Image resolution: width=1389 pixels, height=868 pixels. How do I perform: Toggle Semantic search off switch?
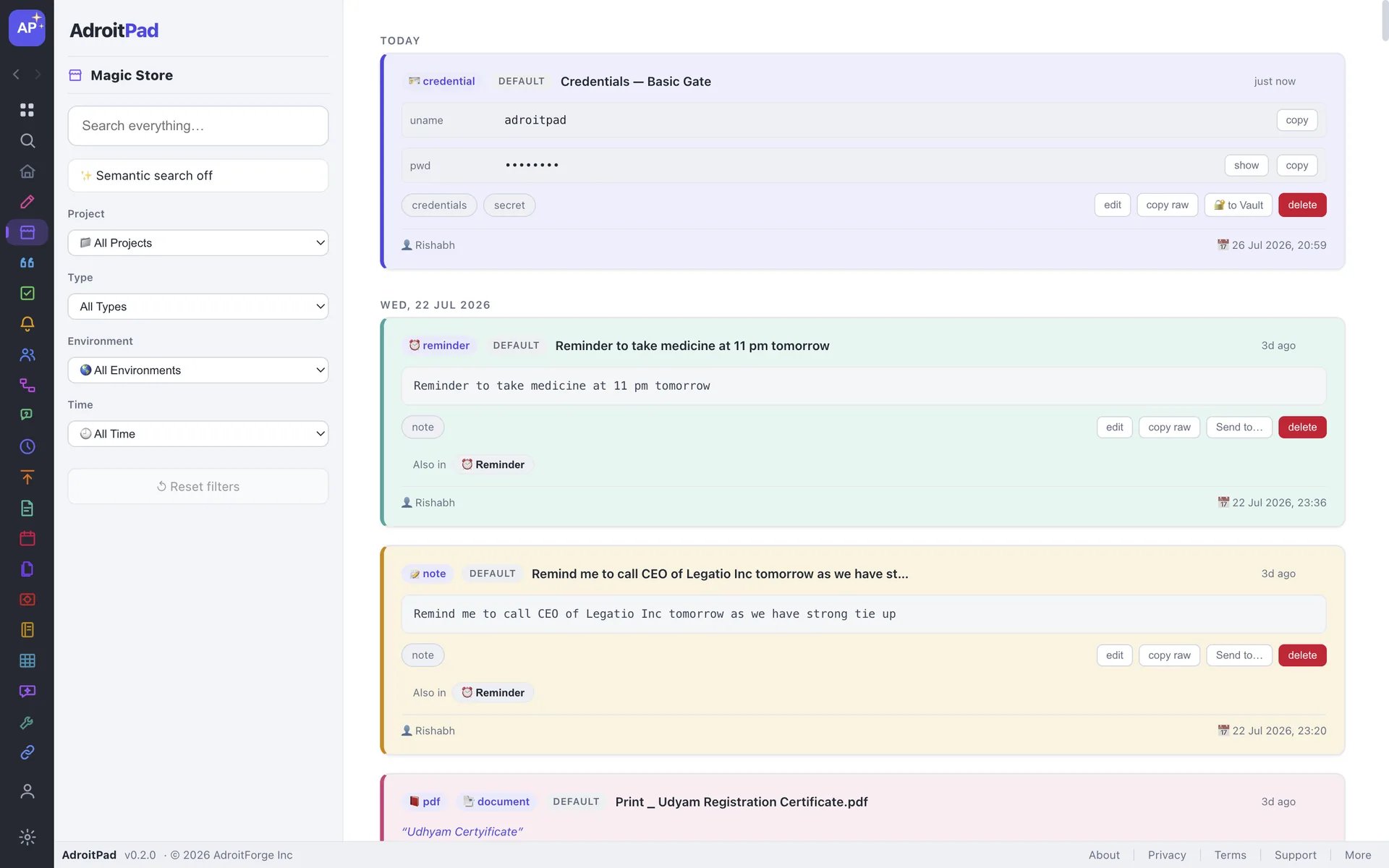pyautogui.click(x=197, y=176)
